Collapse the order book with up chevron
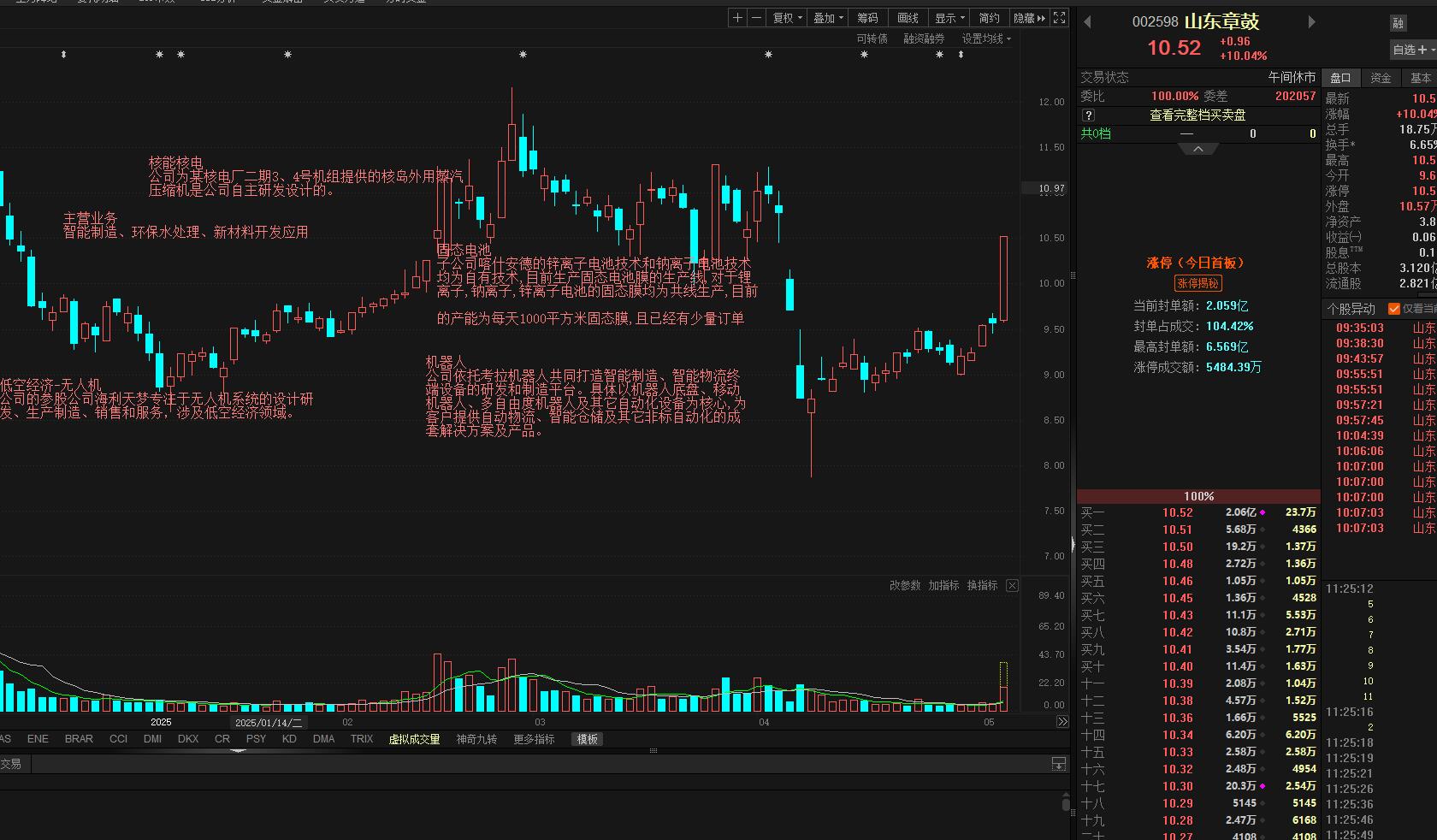This screenshot has height=840, width=1437. pyautogui.click(x=1198, y=149)
